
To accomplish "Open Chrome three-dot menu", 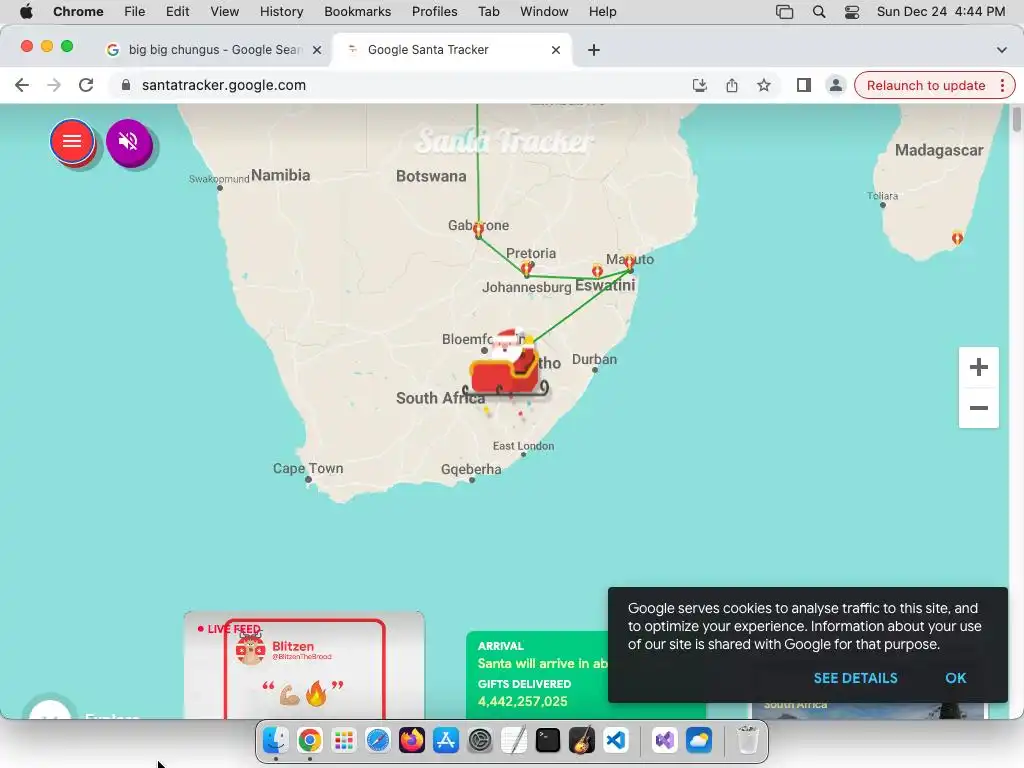I will (1002, 86).
